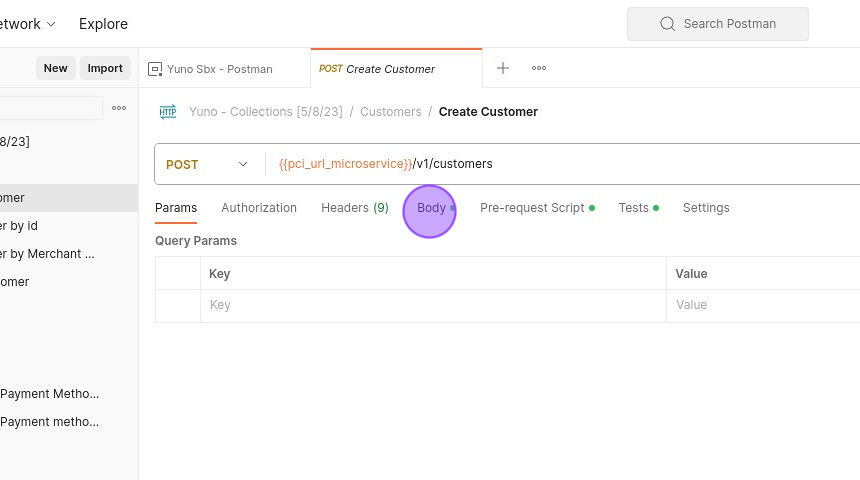Image resolution: width=860 pixels, height=480 pixels.
Task: Expand the POST method dropdown
Action: click(x=242, y=164)
